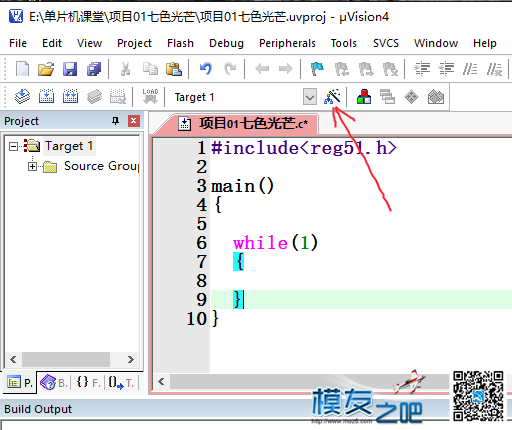Image resolution: width=512 pixels, height=430 pixels.
Task: Pin the Project panel
Action: pyautogui.click(x=115, y=121)
